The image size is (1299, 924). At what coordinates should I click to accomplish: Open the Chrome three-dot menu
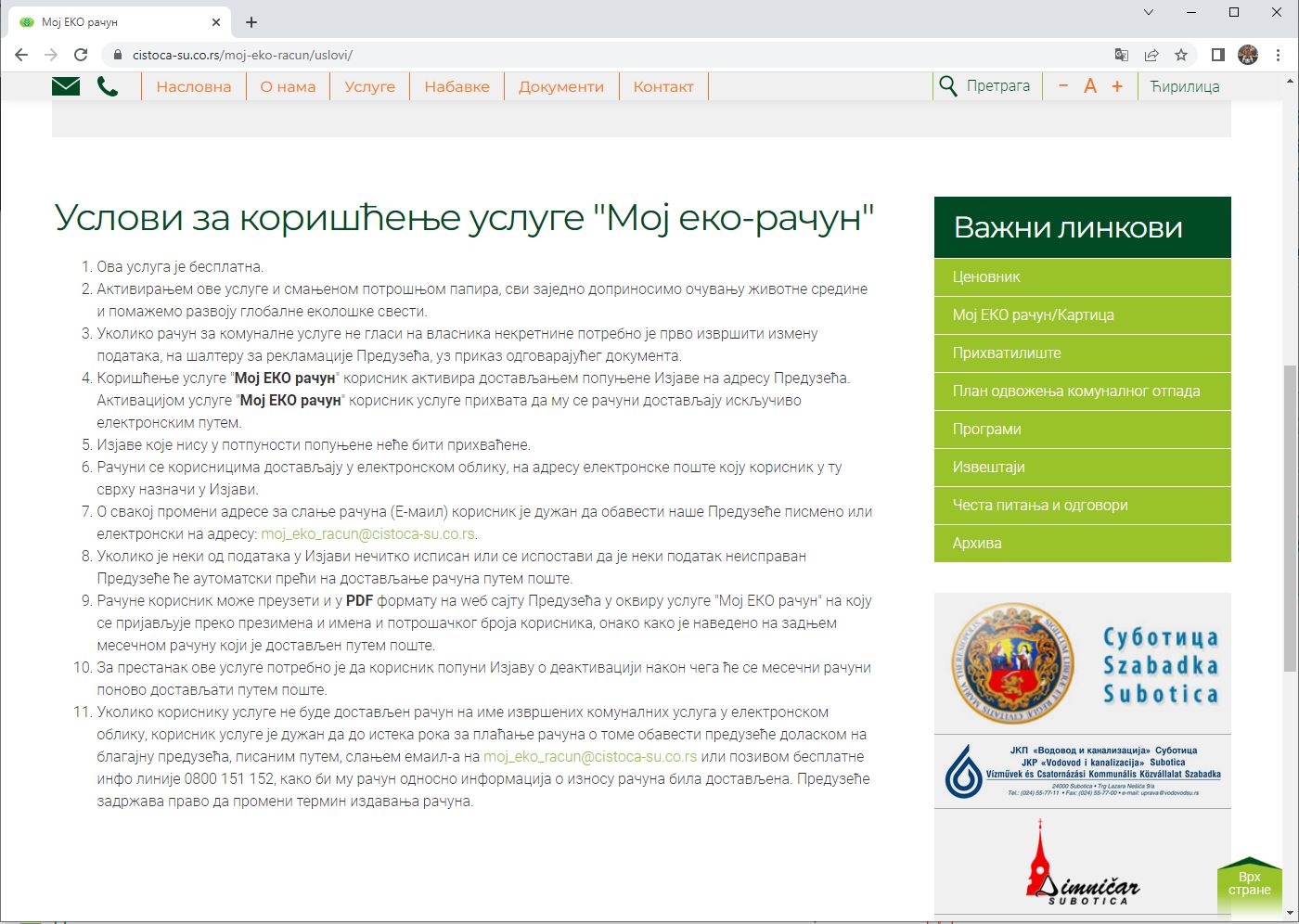[x=1279, y=55]
